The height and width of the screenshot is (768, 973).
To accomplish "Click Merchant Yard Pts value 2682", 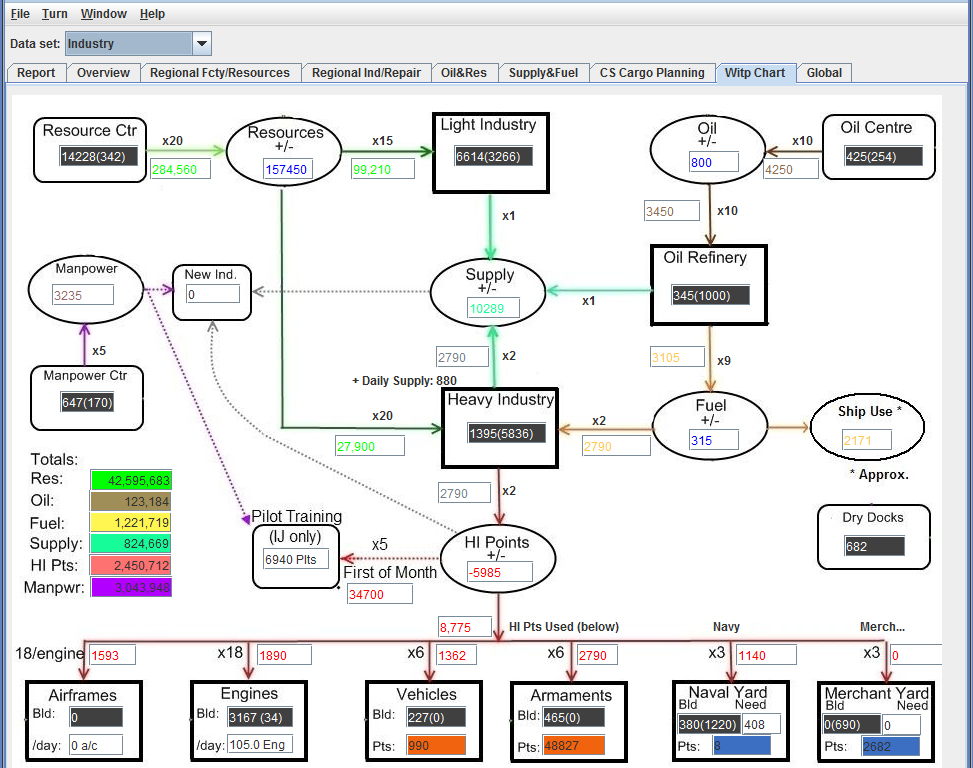I will 890,746.
